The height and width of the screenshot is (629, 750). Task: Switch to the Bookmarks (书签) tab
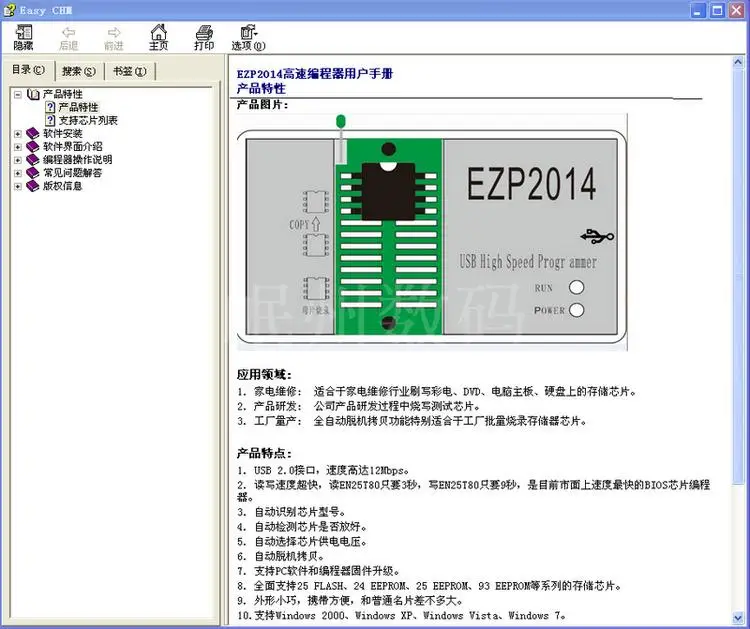click(129, 71)
